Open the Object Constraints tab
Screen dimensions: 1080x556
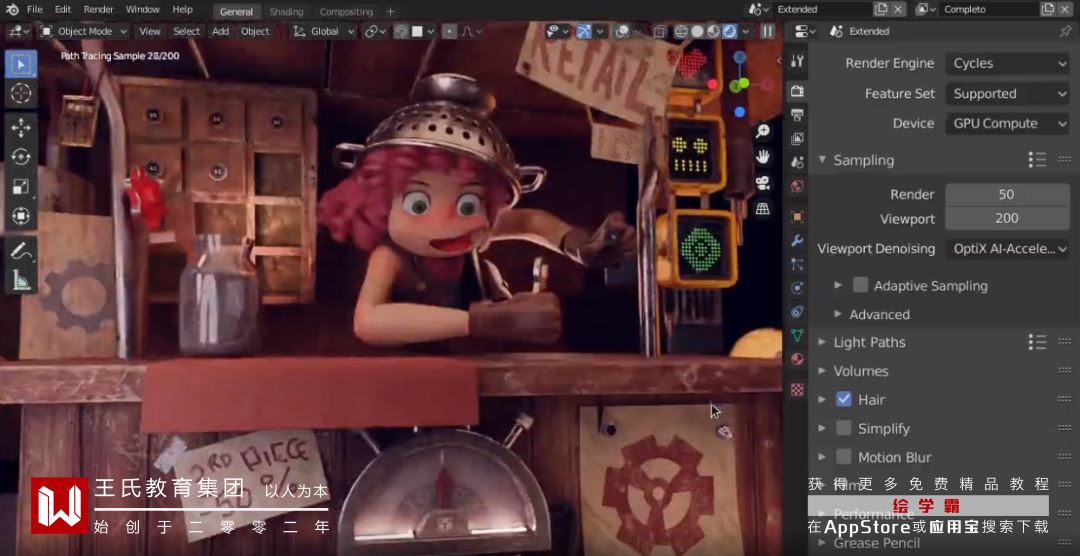(x=798, y=312)
